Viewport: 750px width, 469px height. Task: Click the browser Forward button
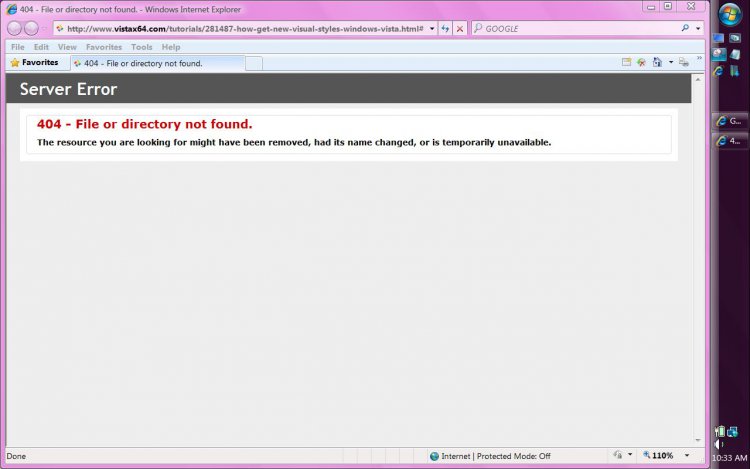click(31, 28)
